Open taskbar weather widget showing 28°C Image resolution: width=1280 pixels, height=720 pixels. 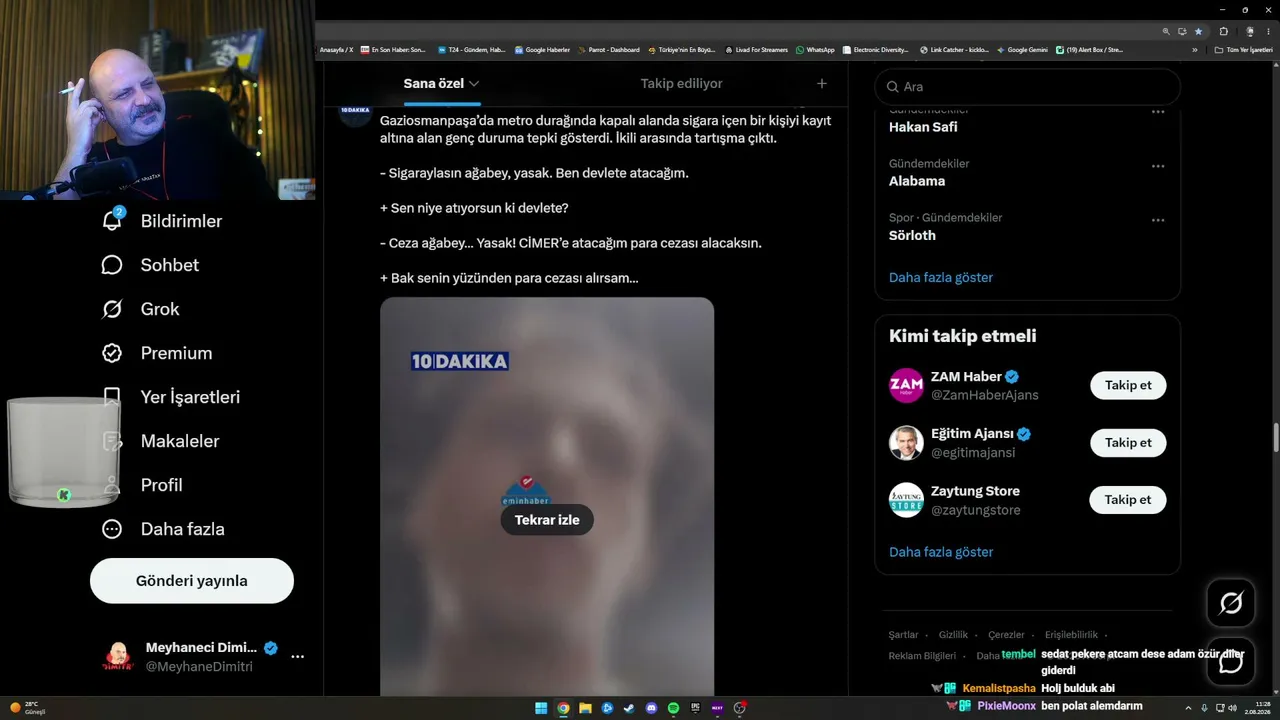pyautogui.click(x=25, y=708)
